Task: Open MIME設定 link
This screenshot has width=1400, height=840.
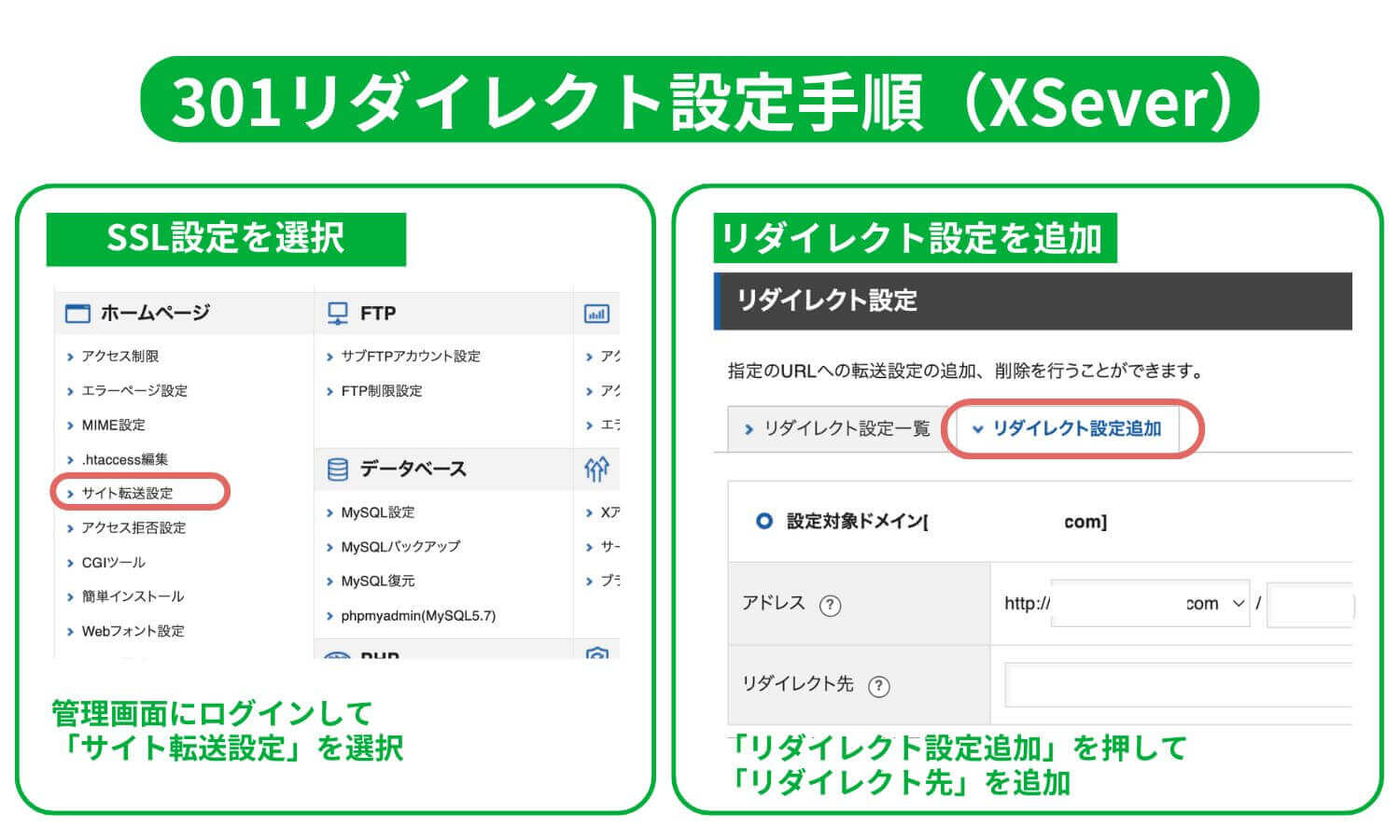Action: [x=113, y=426]
